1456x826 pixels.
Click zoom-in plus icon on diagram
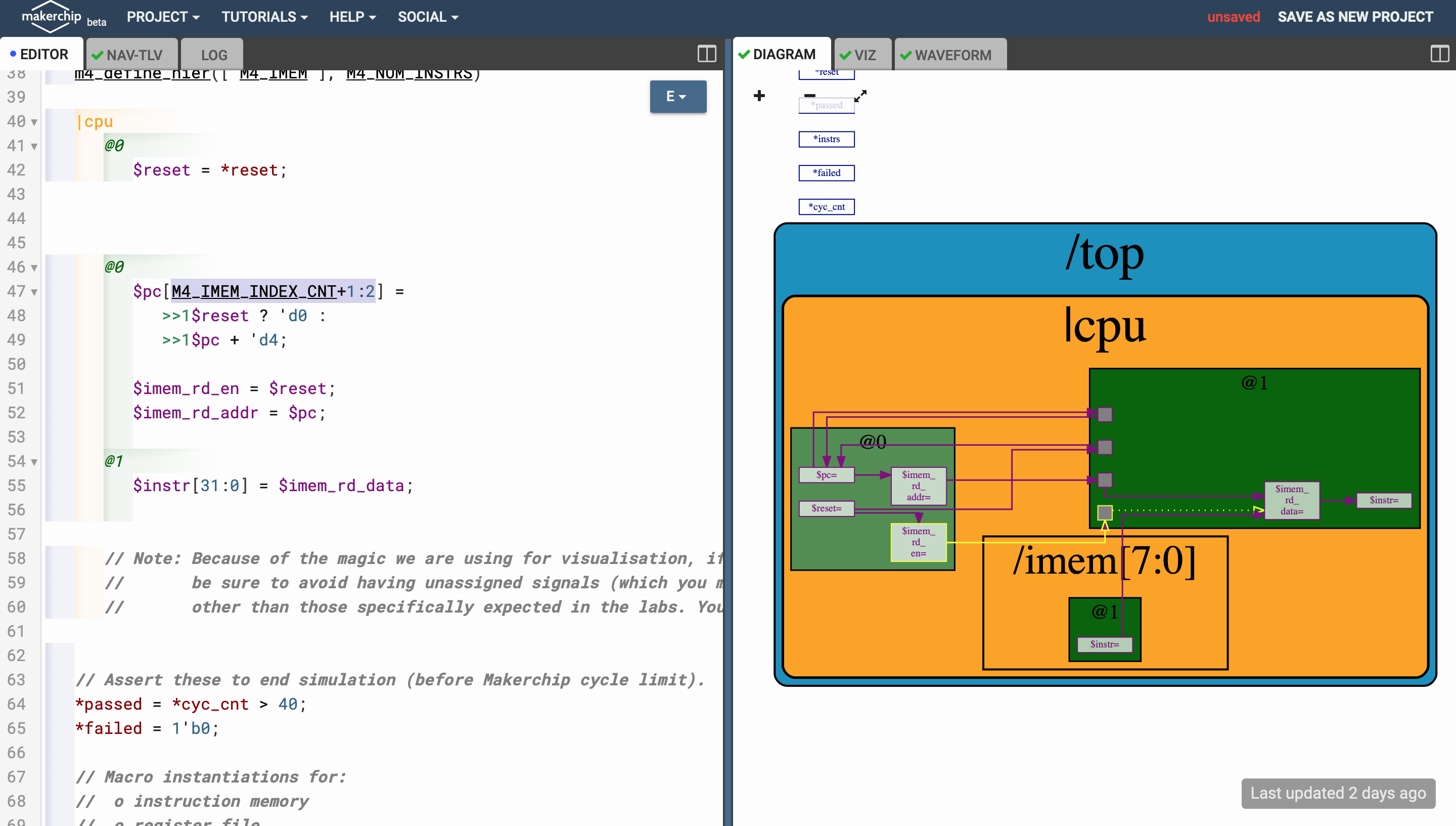(759, 94)
